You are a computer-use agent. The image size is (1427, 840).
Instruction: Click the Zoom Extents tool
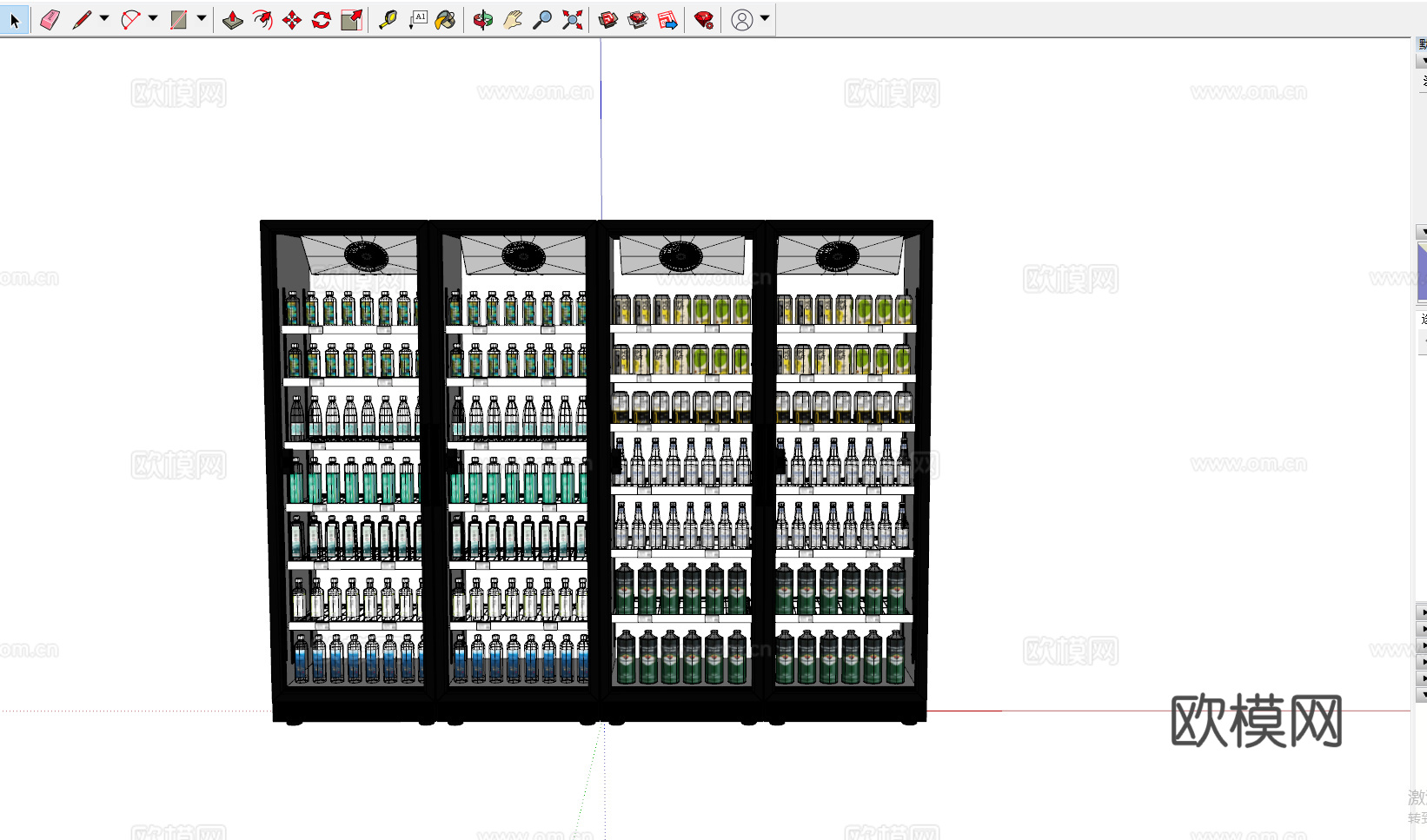point(572,20)
